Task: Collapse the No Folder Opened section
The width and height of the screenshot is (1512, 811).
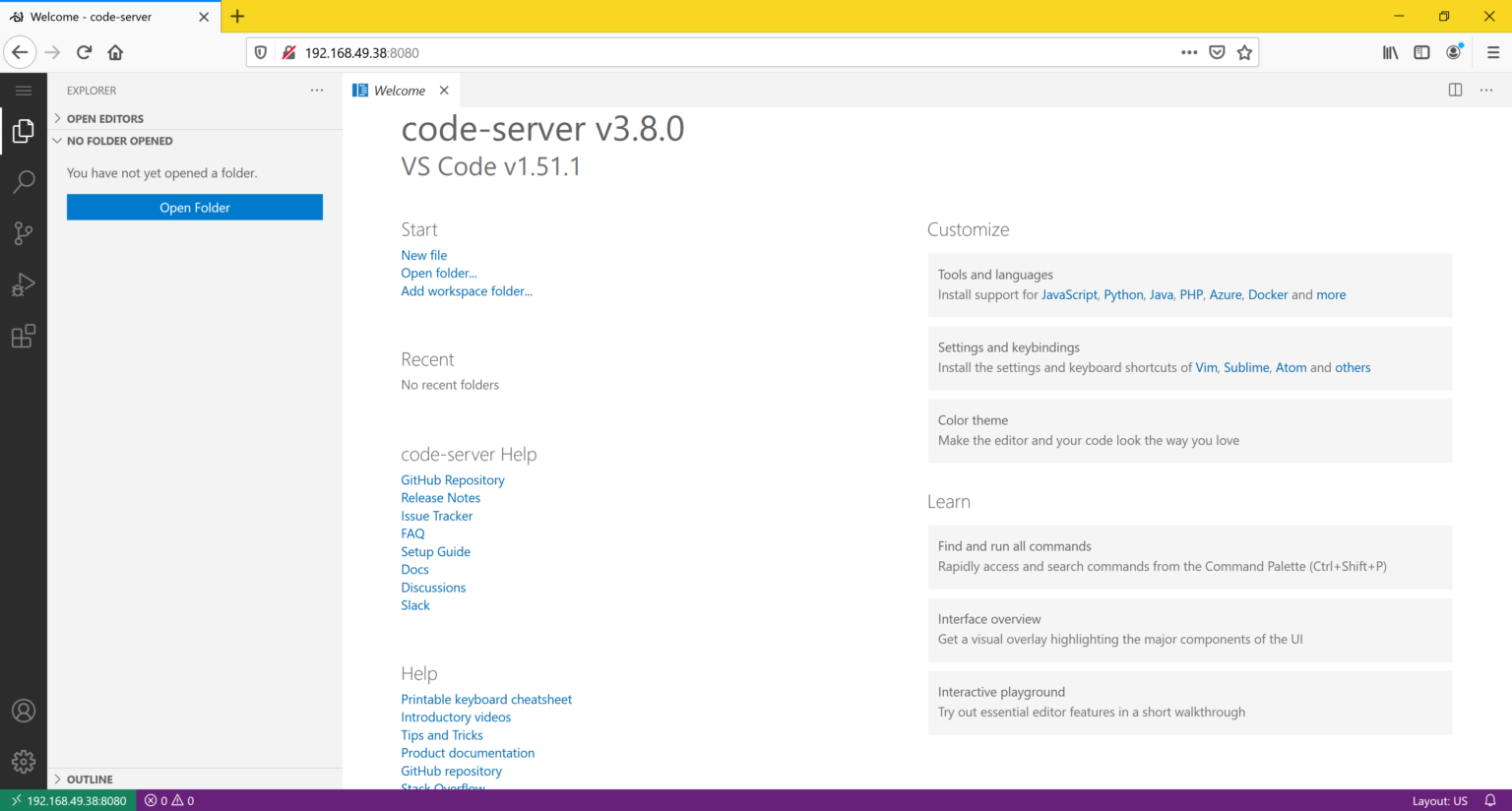Action: tap(56, 141)
